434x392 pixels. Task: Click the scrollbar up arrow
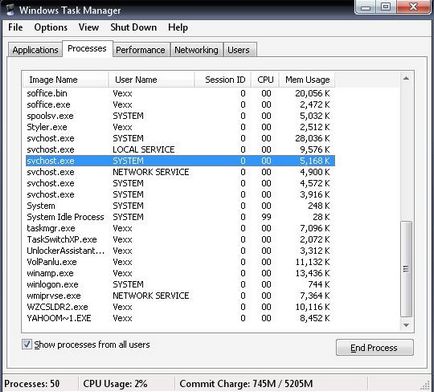pos(406,79)
